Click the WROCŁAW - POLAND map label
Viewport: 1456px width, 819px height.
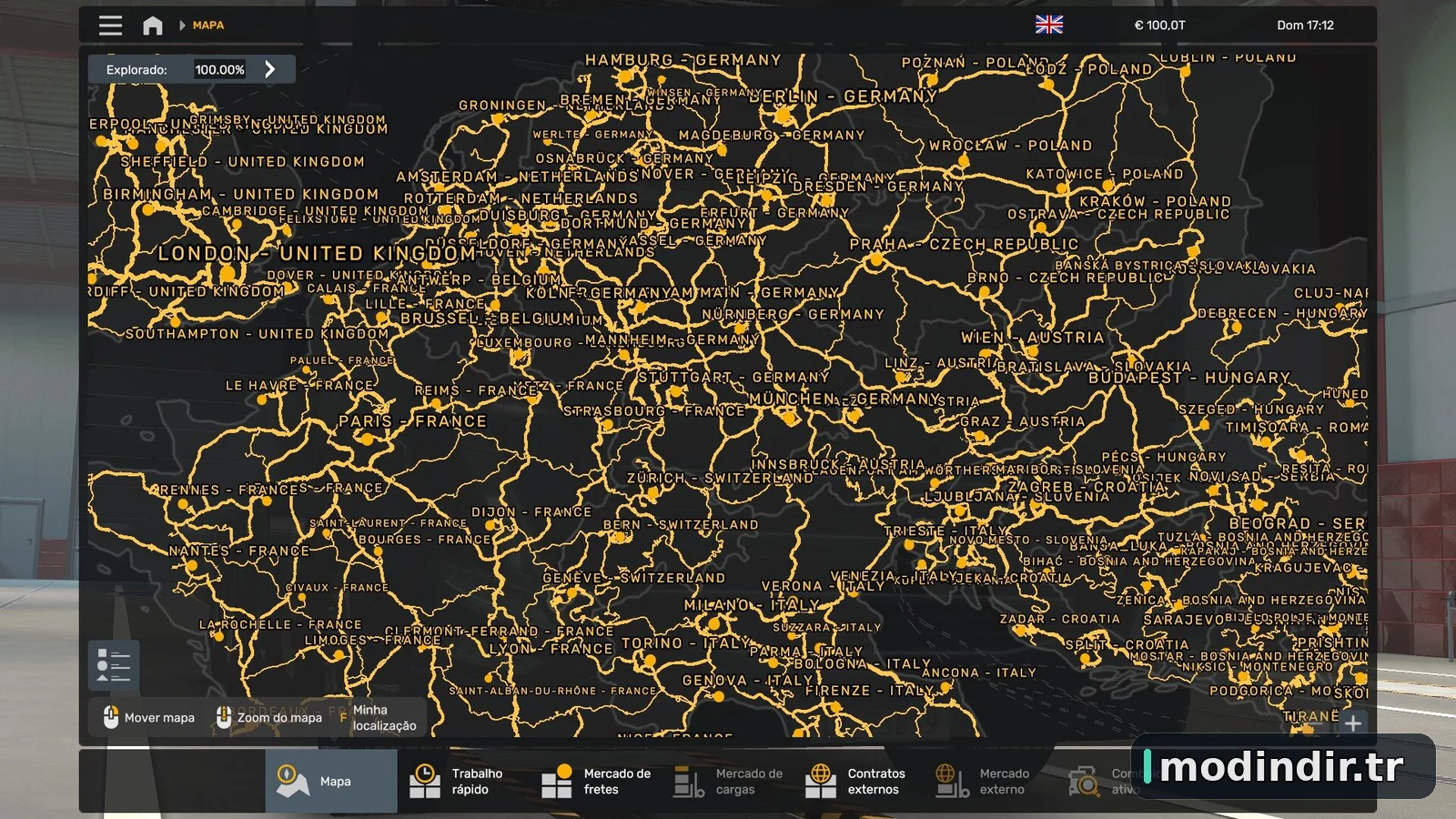(1010, 146)
